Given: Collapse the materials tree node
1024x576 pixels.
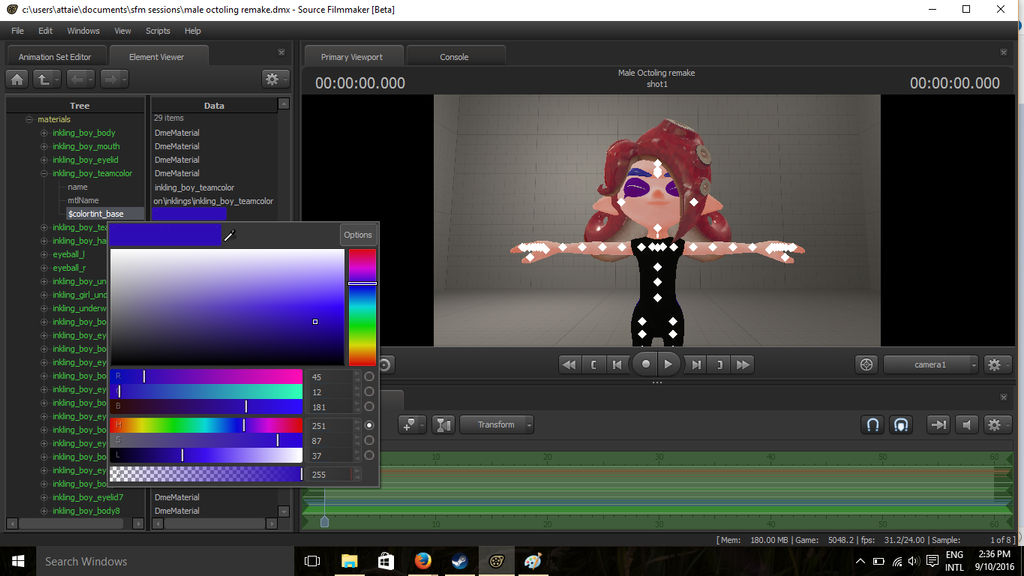Looking at the screenshot, I should coord(29,120).
